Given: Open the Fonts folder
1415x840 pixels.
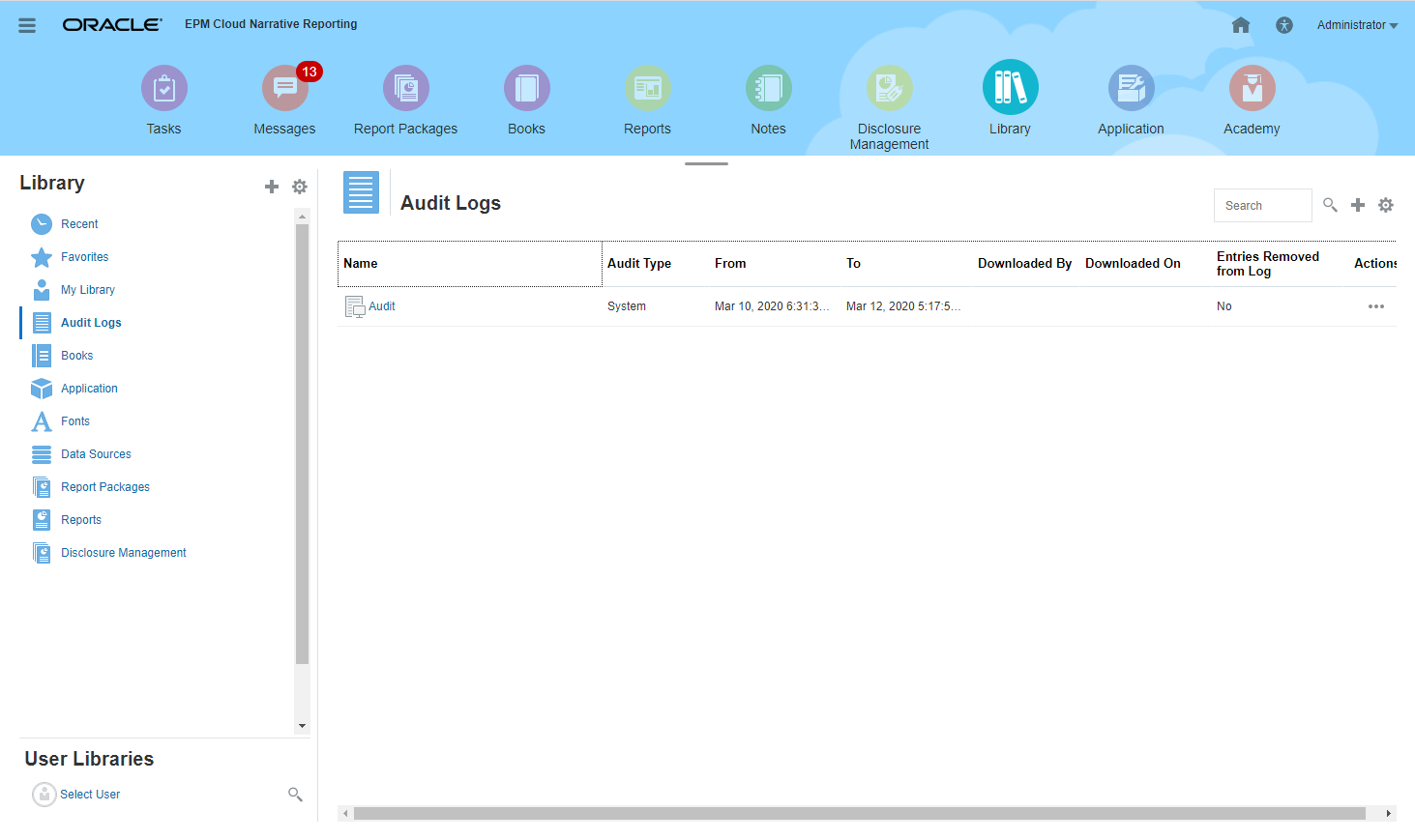Looking at the screenshot, I should 74,421.
